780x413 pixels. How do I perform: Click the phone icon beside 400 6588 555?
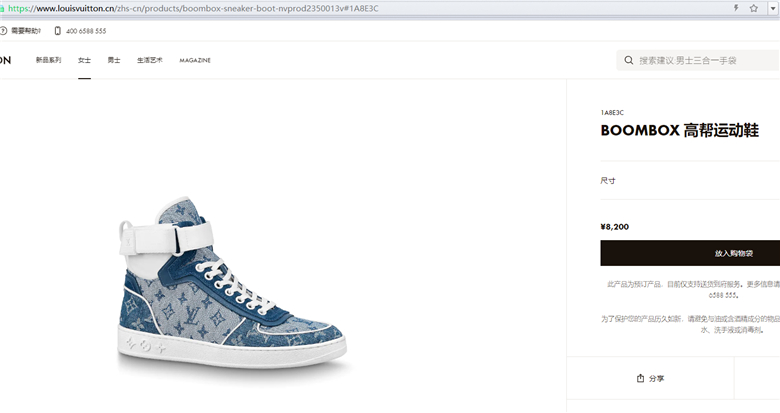pyautogui.click(x=58, y=31)
